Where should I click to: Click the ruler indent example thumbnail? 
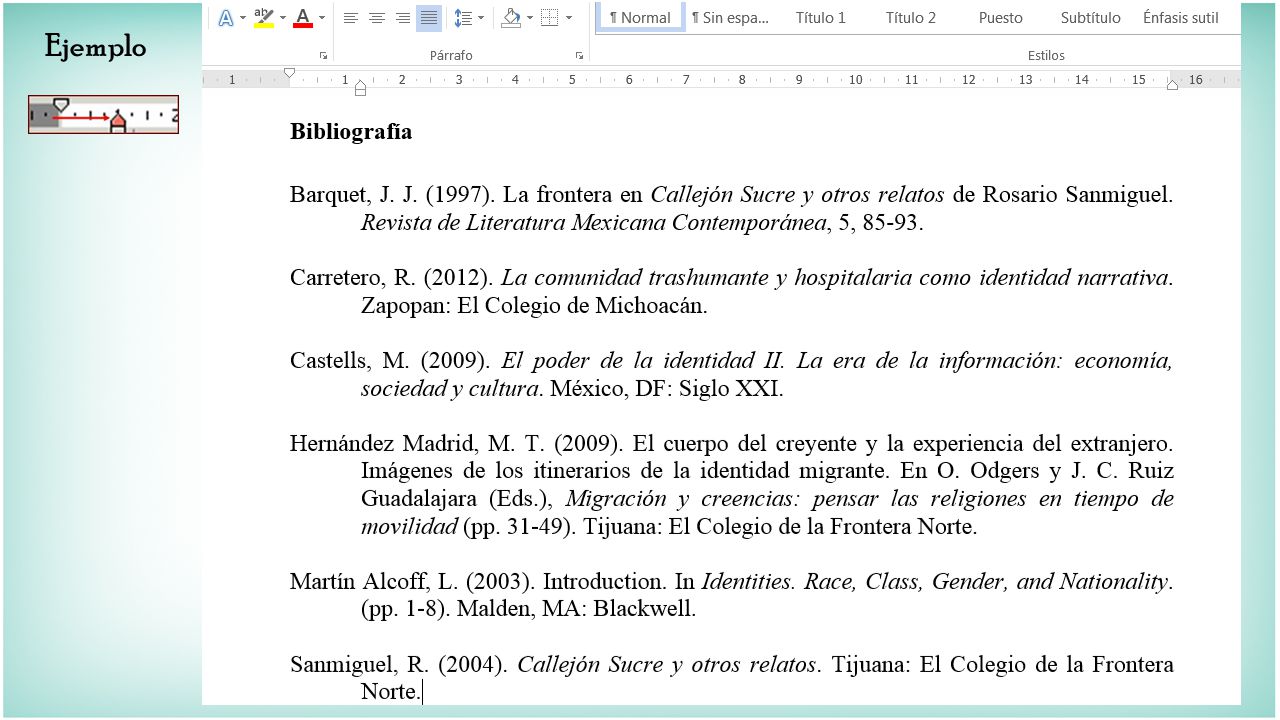tap(103, 114)
